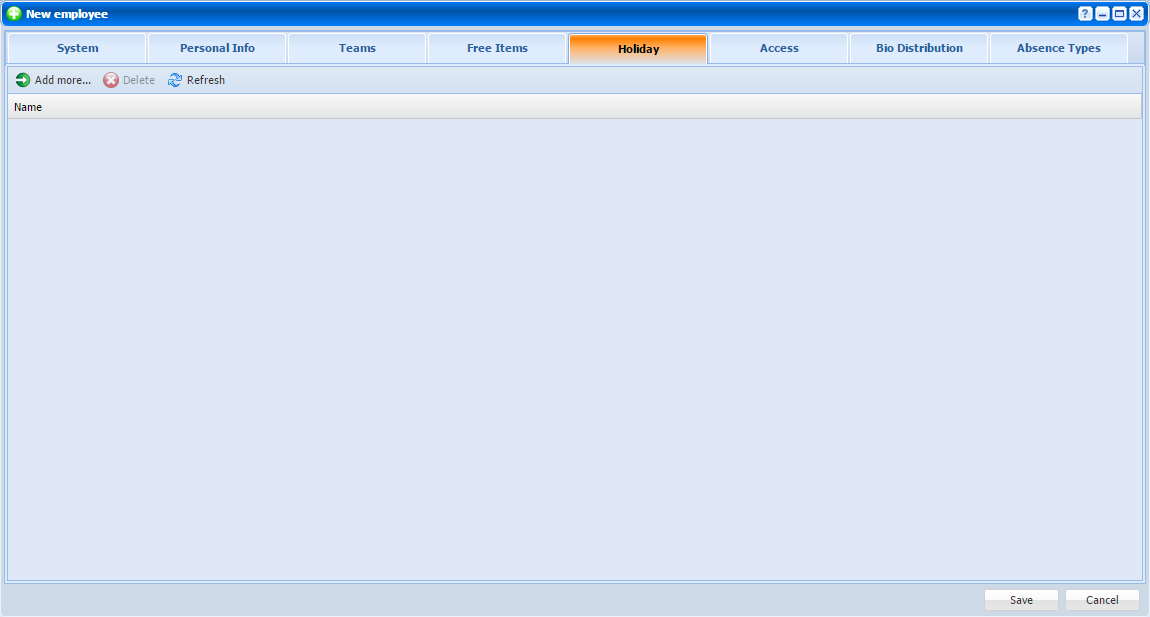This screenshot has height=617, width=1150.
Task: Go to the Teams tab
Action: click(357, 48)
